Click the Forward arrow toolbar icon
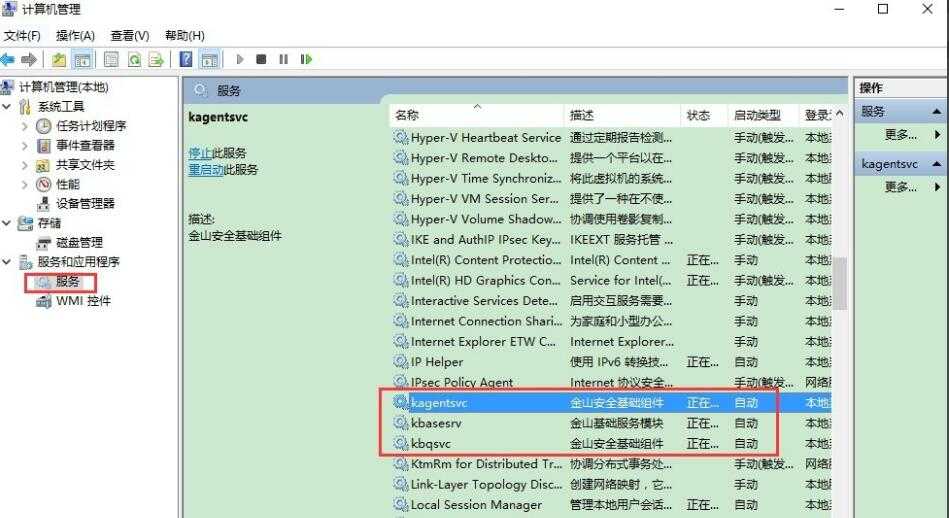Image resolution: width=949 pixels, height=518 pixels. tap(28, 59)
